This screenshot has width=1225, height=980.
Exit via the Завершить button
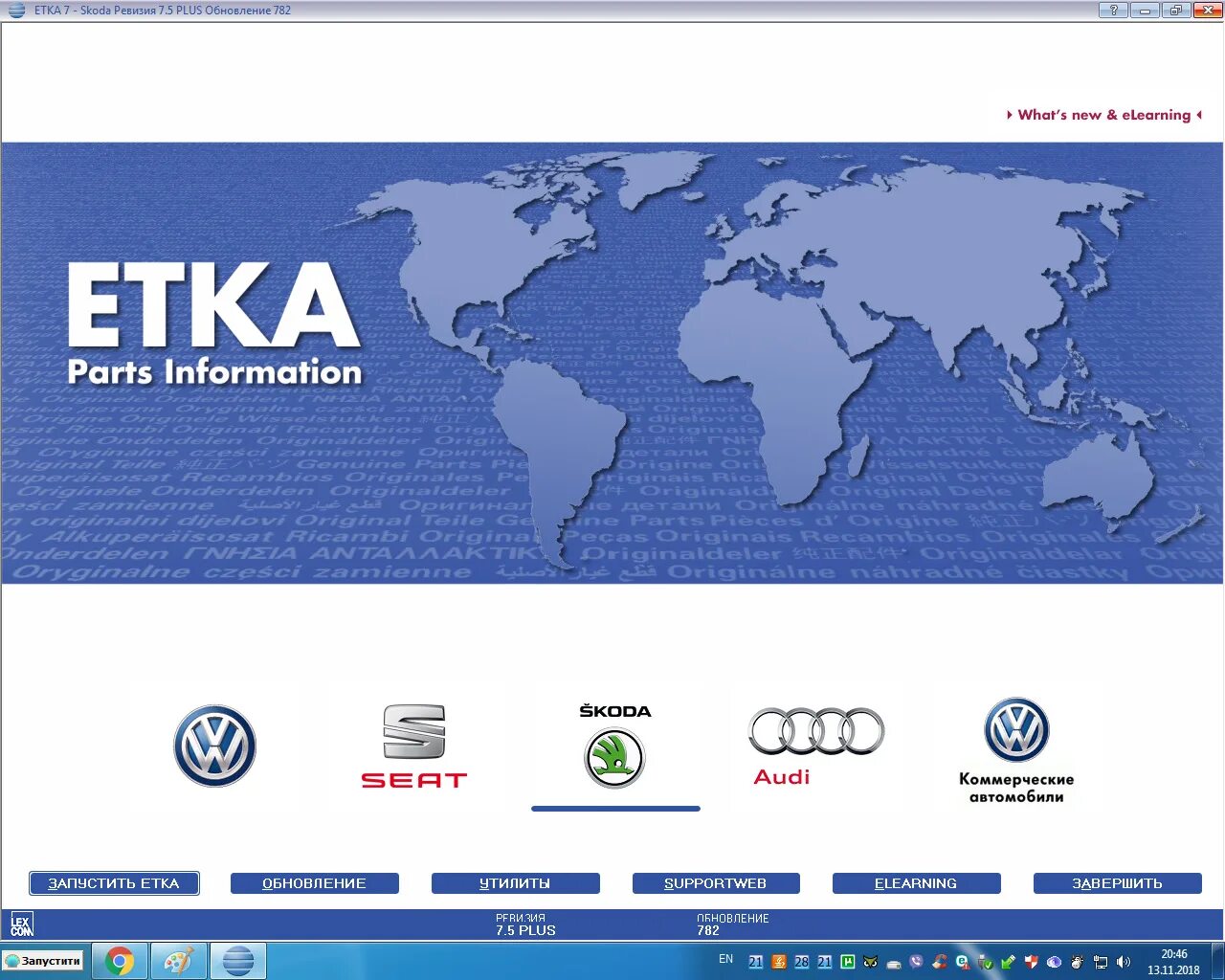[x=1117, y=883]
